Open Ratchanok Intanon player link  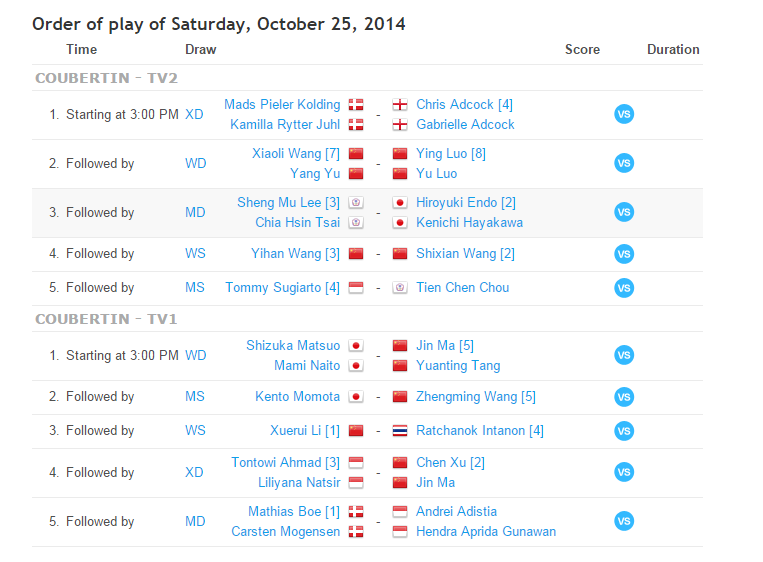point(479,431)
